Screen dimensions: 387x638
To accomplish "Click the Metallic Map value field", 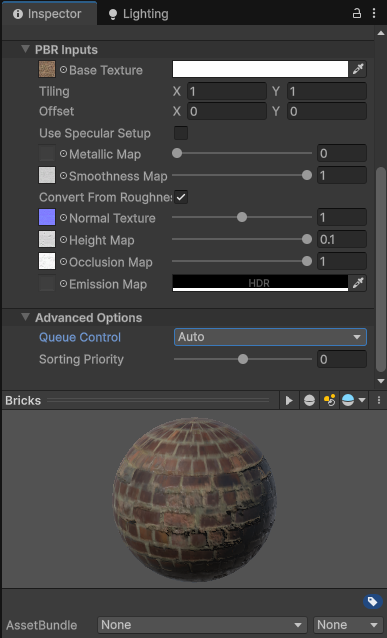I will coord(342,153).
